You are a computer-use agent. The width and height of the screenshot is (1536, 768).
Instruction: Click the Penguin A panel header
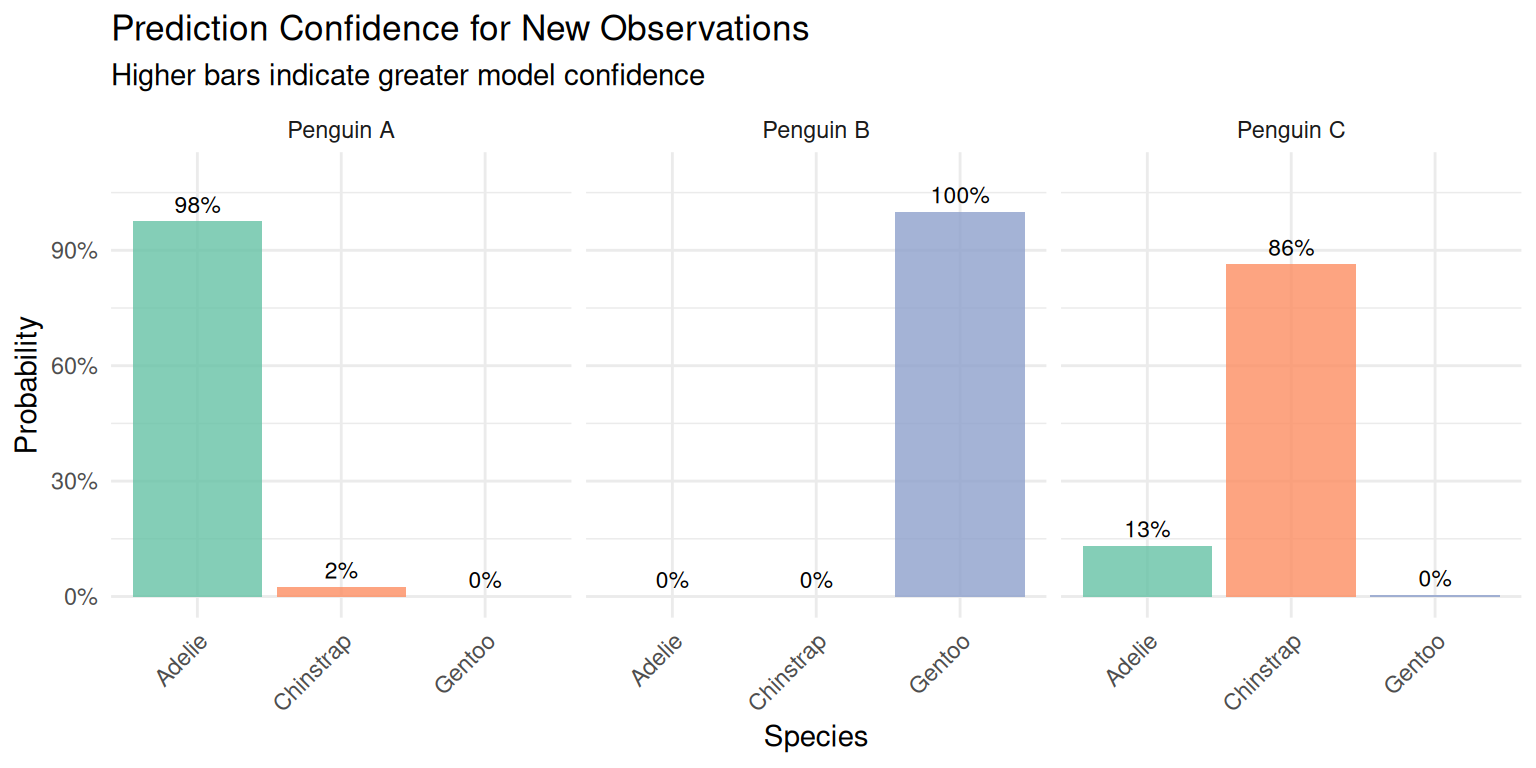click(x=341, y=131)
